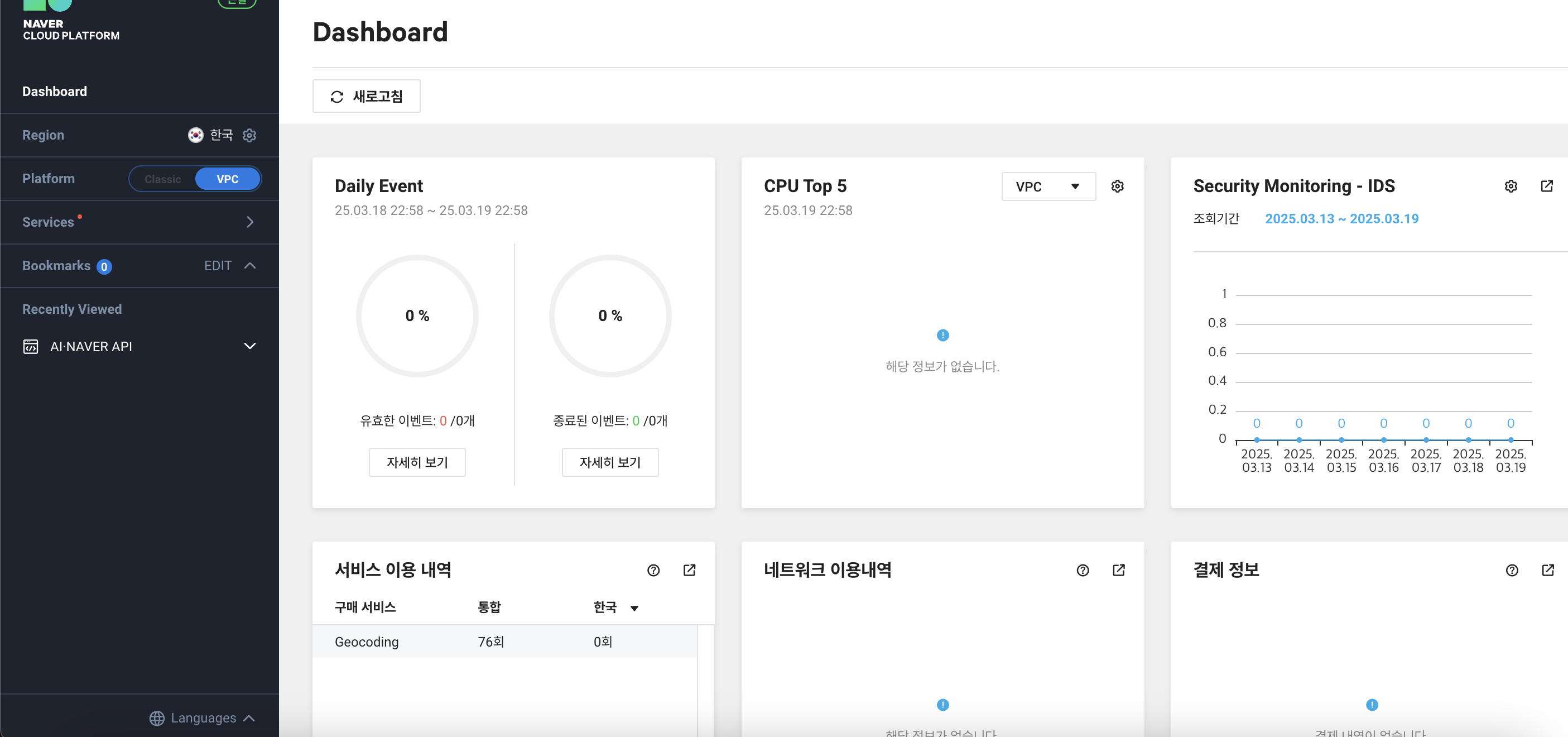Open Security Monitoring IDS in new window
Screen dimensions: 1568x737
1547,186
